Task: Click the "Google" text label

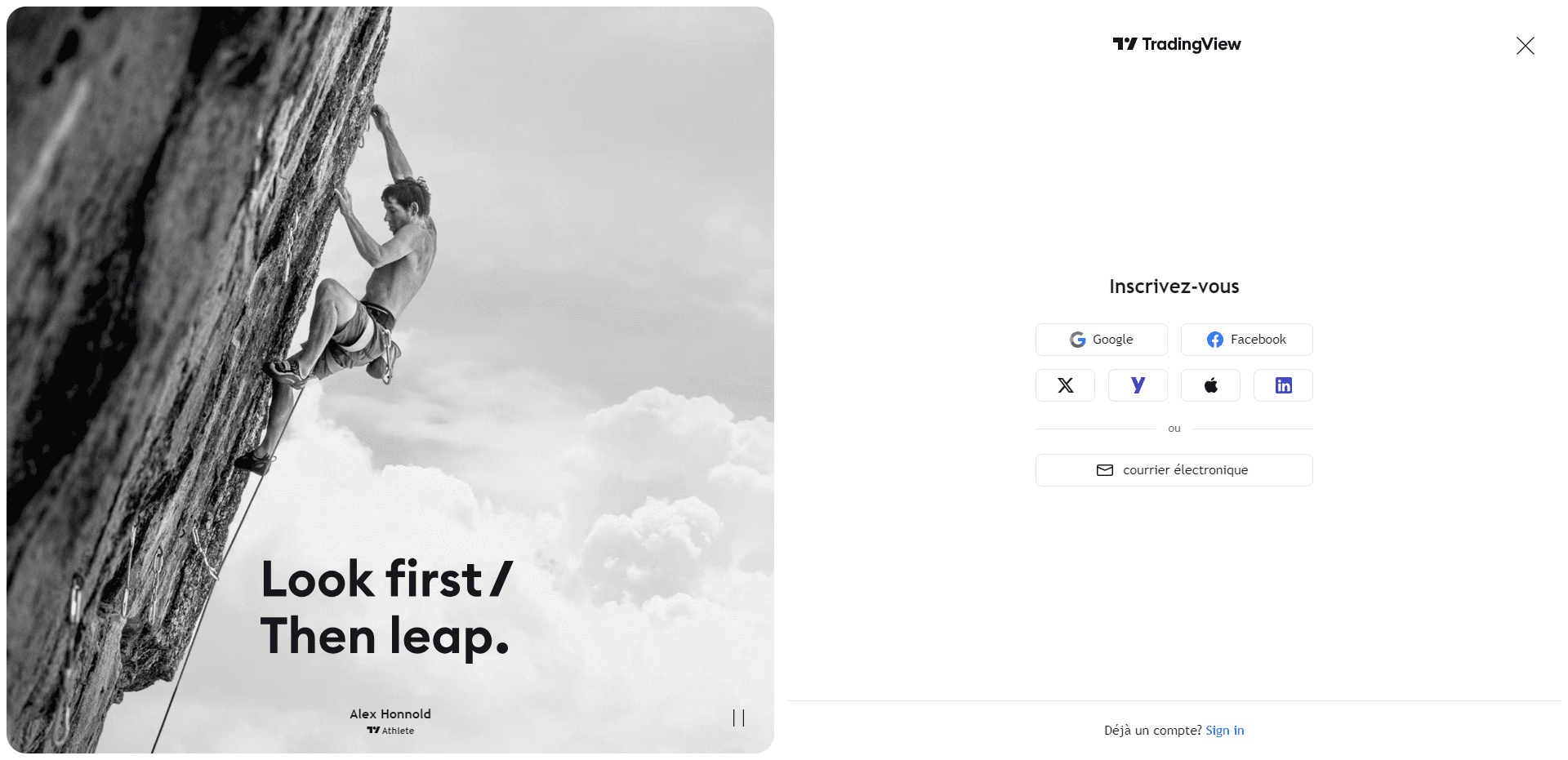Action: [1112, 340]
